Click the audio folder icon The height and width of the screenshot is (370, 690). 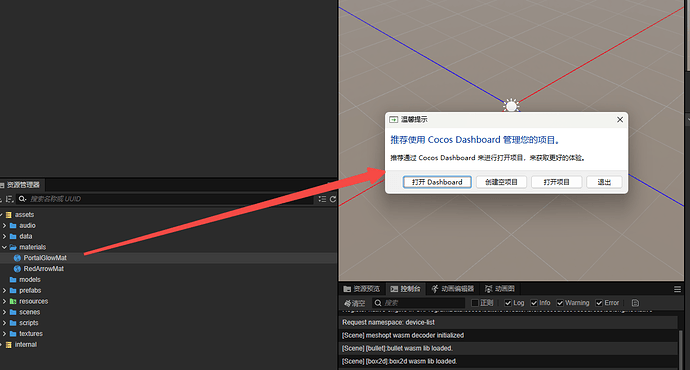[x=13, y=225]
